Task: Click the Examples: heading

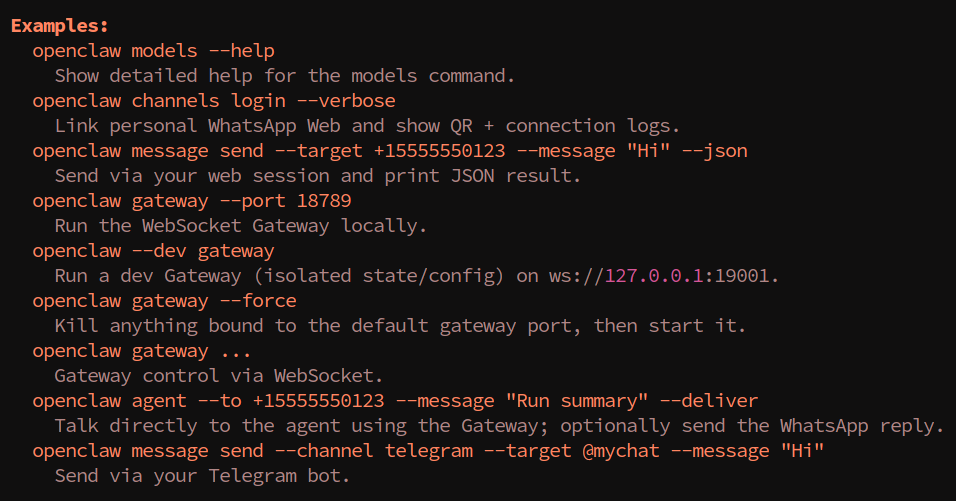Action: [60, 26]
